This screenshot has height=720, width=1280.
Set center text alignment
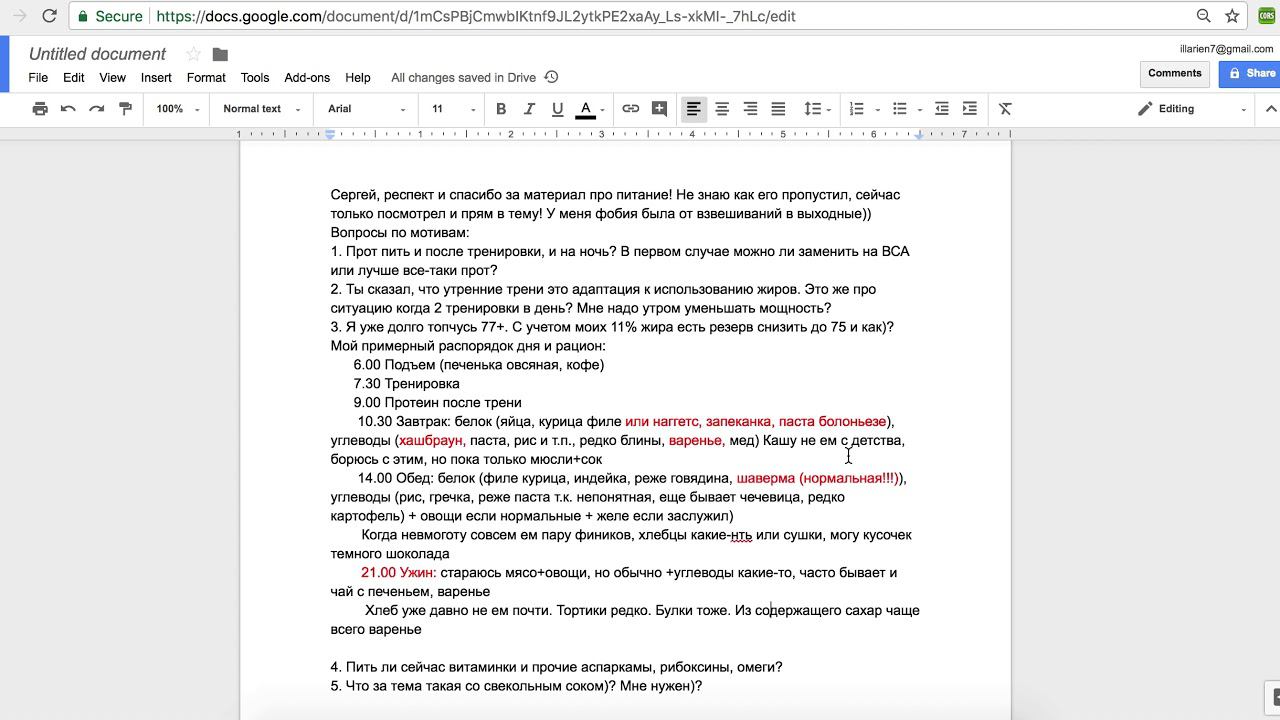click(722, 109)
